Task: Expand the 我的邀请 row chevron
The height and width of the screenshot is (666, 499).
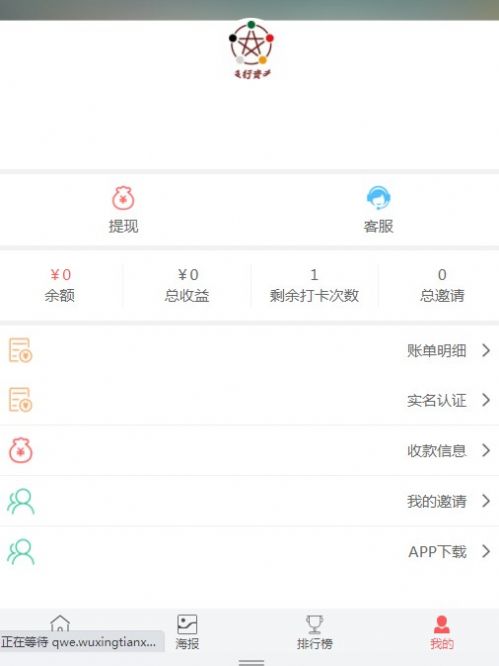Action: [x=486, y=501]
